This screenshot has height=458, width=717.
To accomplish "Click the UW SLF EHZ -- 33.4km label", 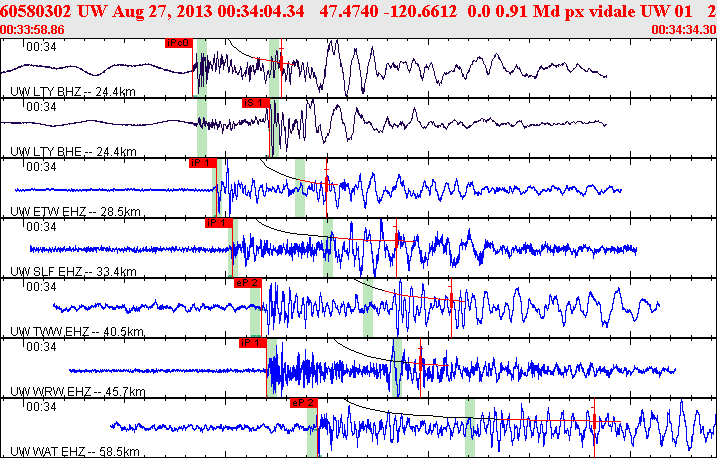I will [x=73, y=272].
